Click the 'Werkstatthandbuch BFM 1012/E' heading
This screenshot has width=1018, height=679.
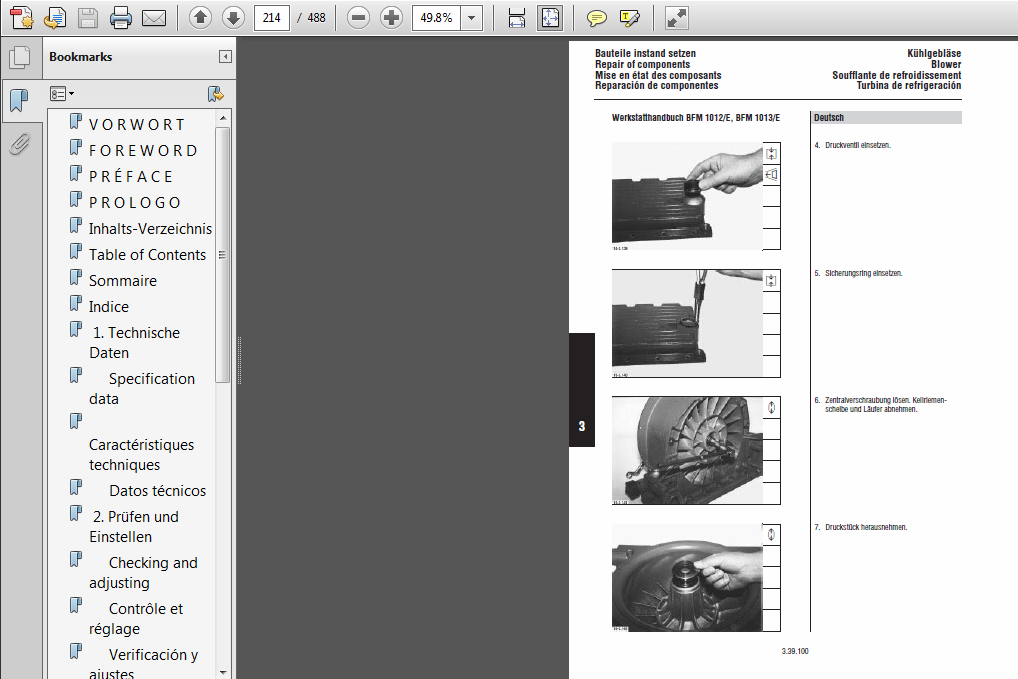coord(695,117)
